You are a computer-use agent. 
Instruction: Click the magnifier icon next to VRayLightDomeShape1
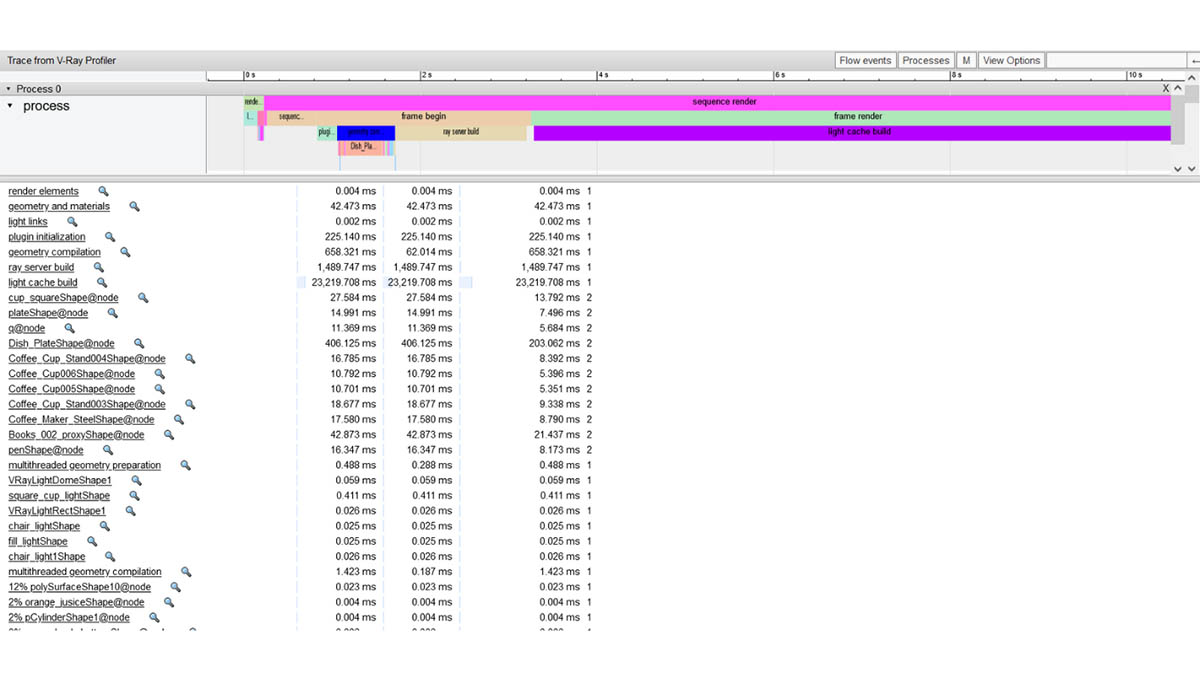(136, 480)
